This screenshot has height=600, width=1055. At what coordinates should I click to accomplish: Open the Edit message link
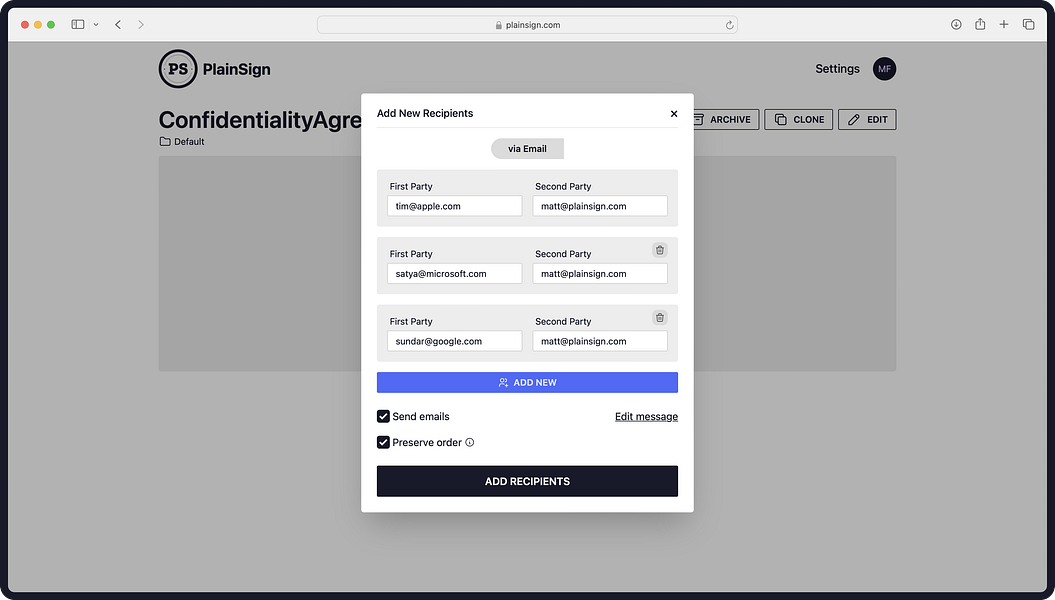coord(647,416)
